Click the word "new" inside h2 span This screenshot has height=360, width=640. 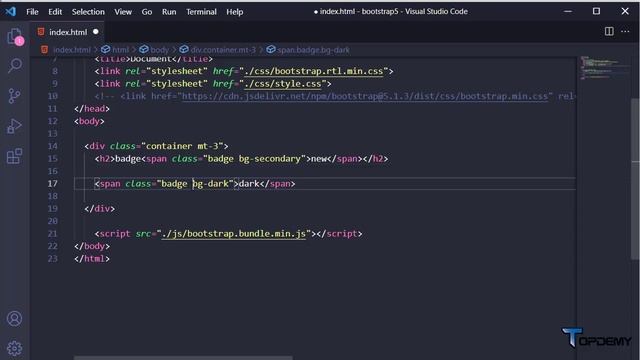point(319,159)
